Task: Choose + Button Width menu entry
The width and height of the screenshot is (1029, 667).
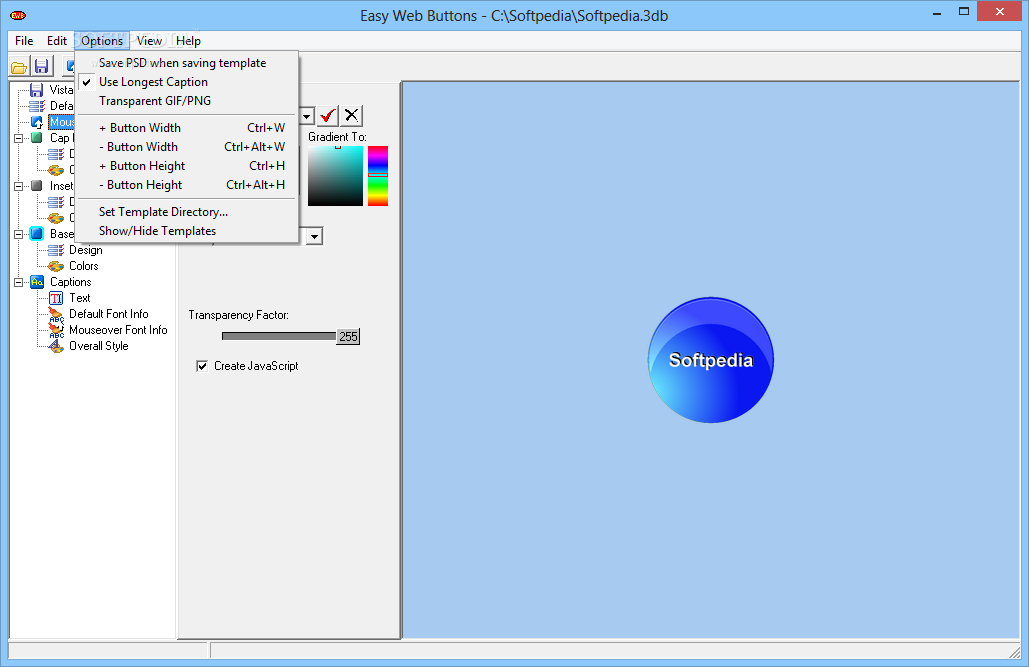Action: tap(186, 128)
